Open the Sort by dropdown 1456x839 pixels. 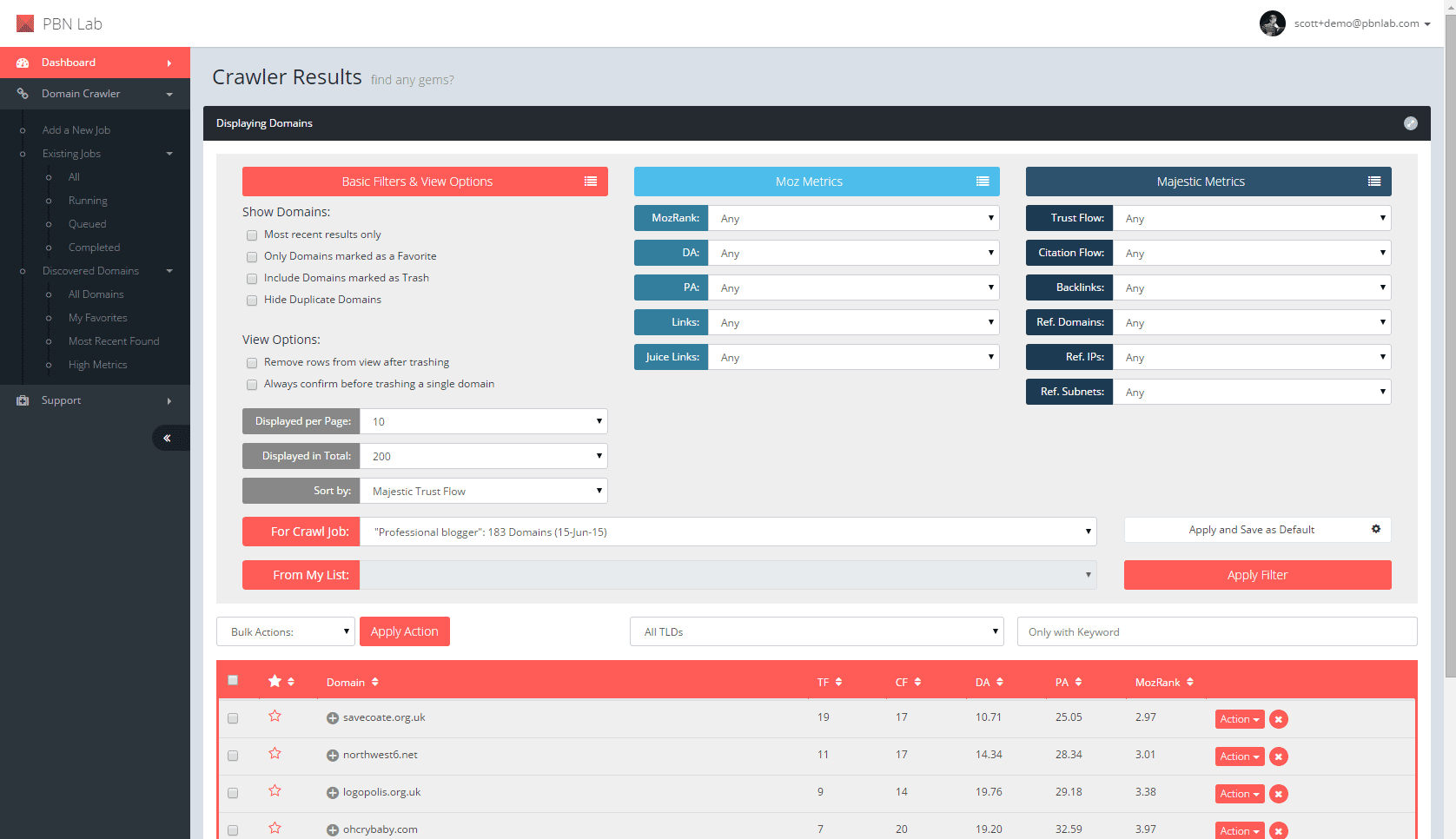483,492
